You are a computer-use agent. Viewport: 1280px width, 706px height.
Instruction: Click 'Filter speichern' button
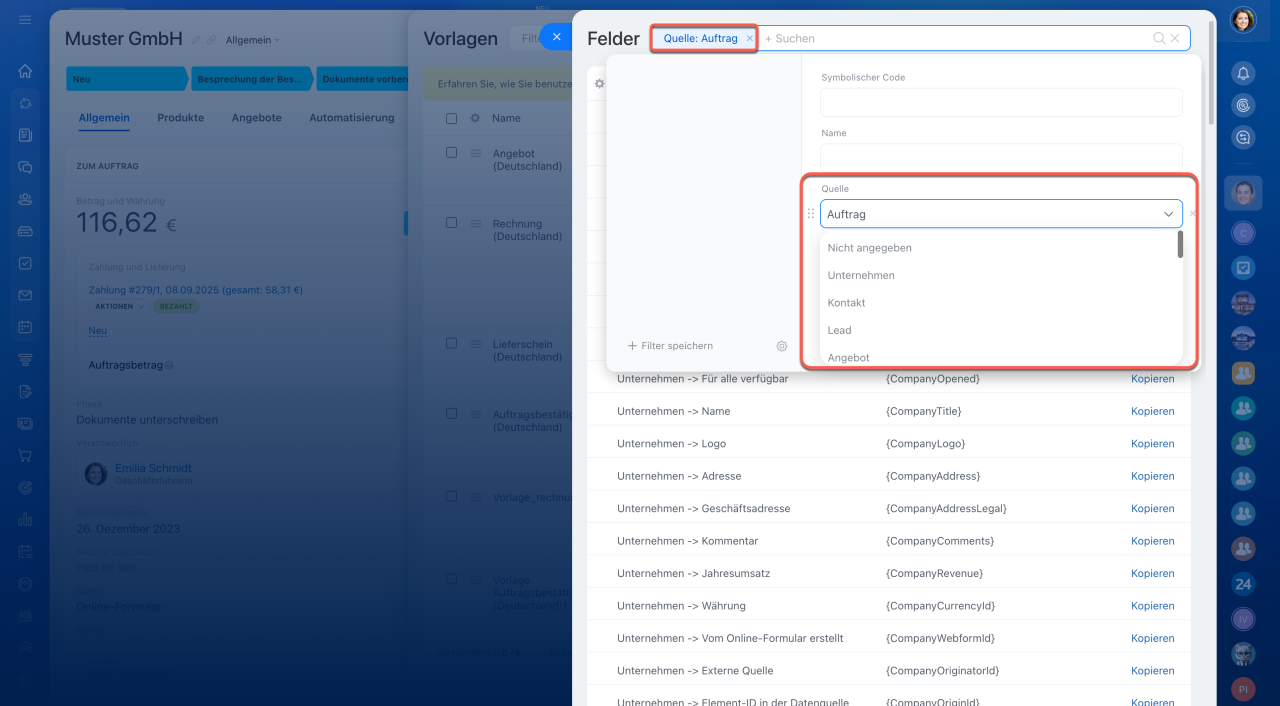click(x=670, y=346)
